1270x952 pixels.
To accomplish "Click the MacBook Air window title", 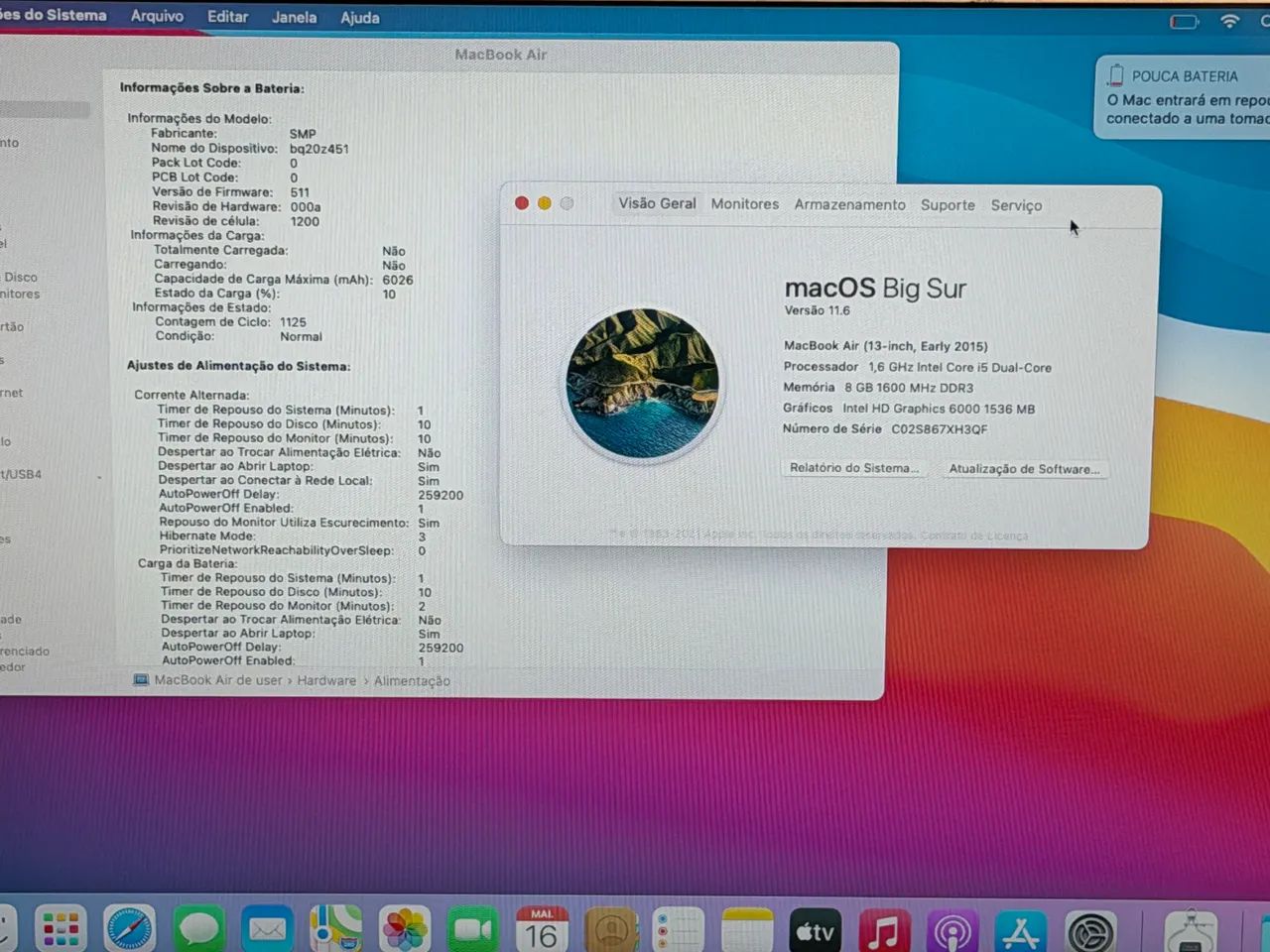I will (x=500, y=55).
